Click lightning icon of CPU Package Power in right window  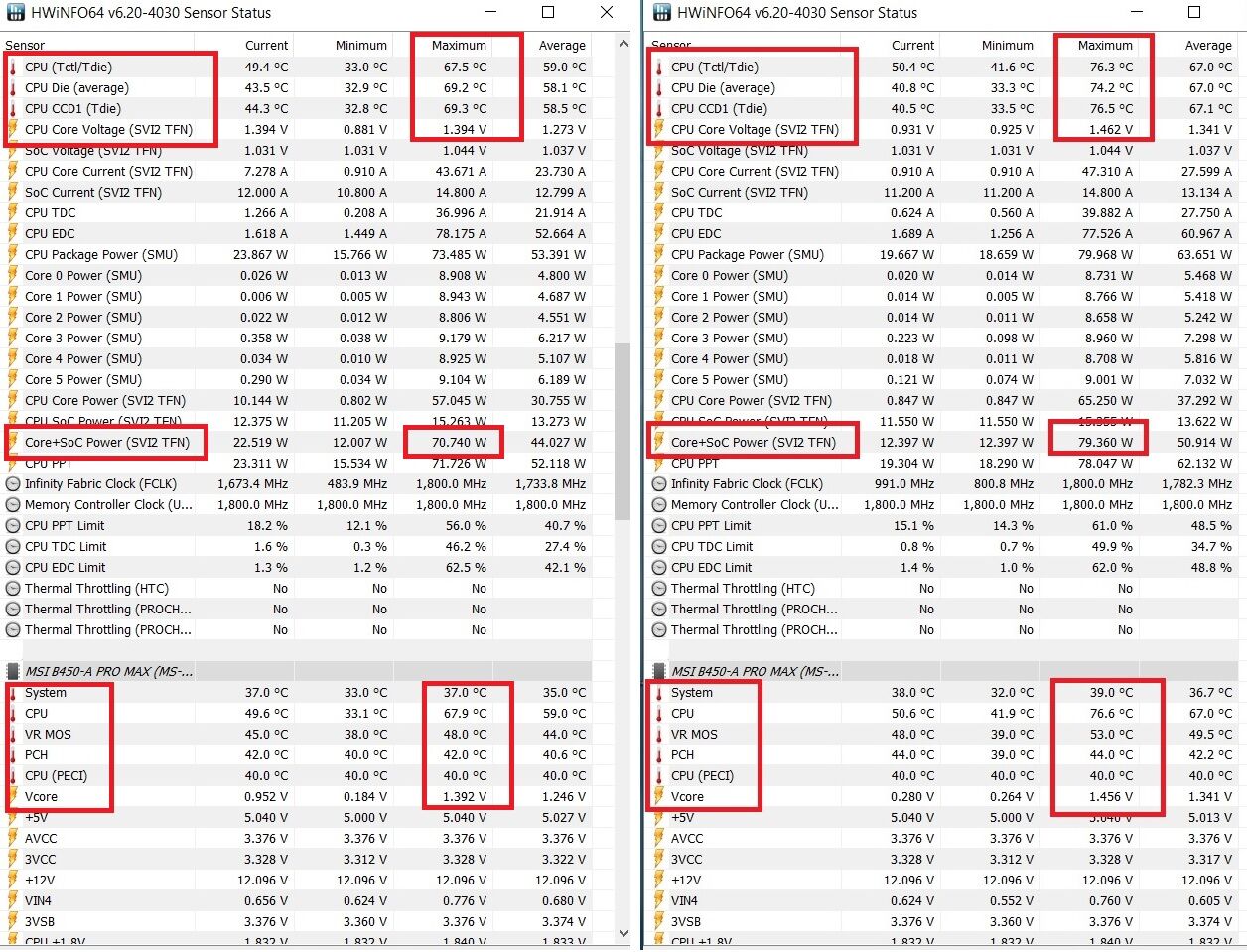(659, 255)
